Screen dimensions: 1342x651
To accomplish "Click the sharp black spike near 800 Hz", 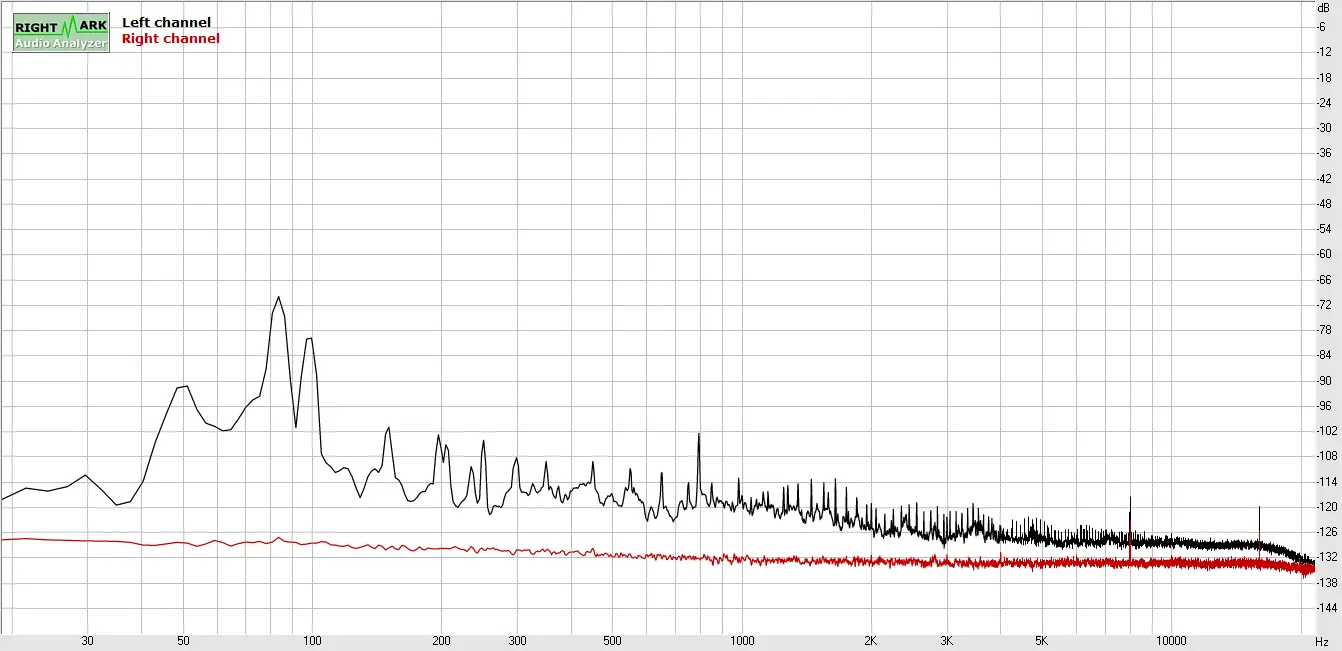I will (698, 435).
